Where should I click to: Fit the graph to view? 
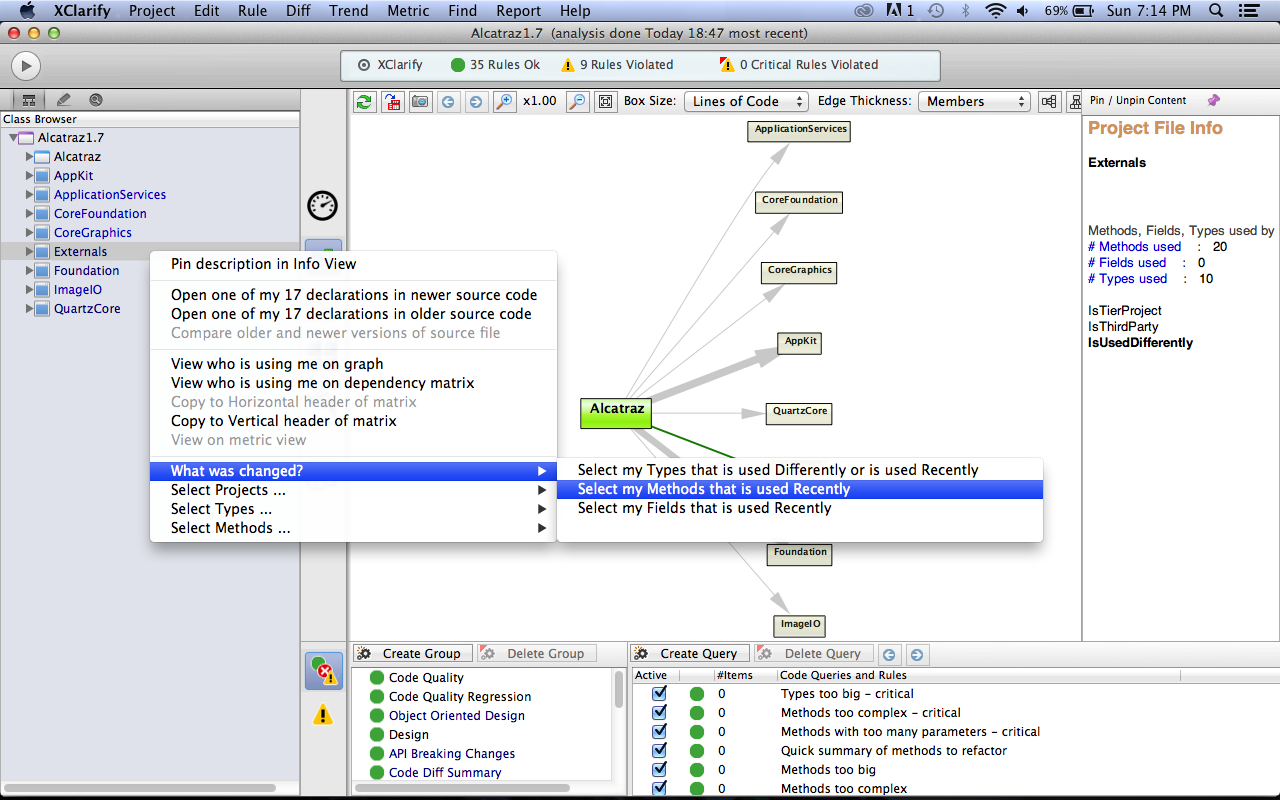(606, 102)
